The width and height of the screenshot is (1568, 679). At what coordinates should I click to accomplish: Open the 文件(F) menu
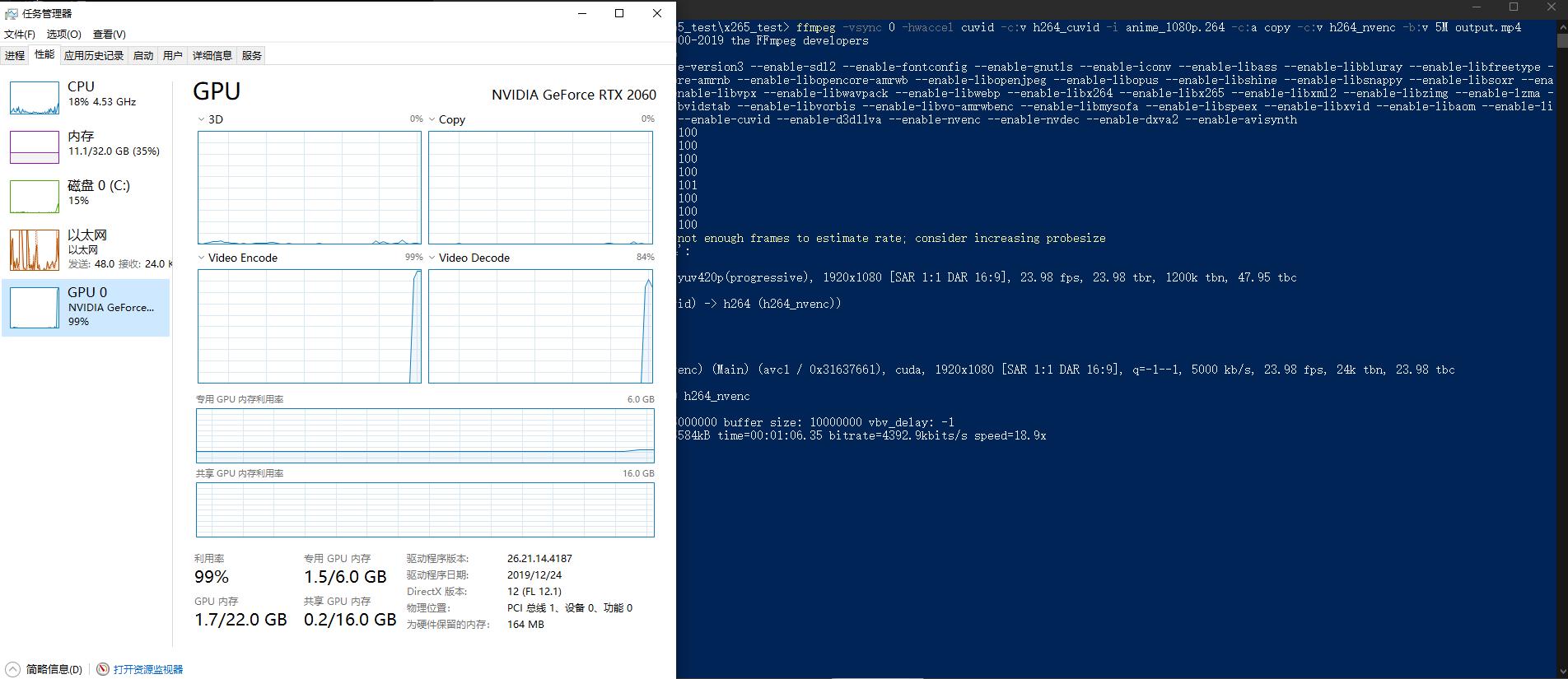(20, 34)
